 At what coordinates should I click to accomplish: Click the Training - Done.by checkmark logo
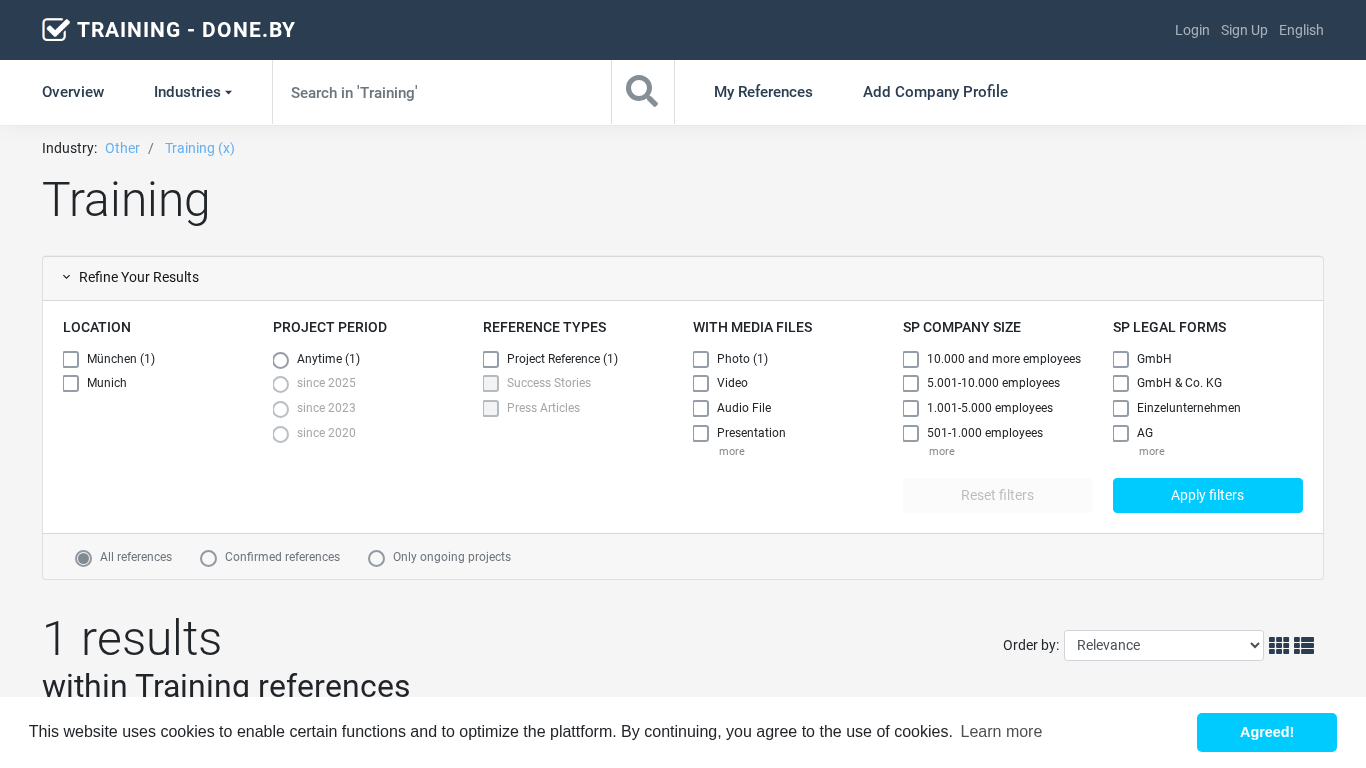click(x=56, y=30)
